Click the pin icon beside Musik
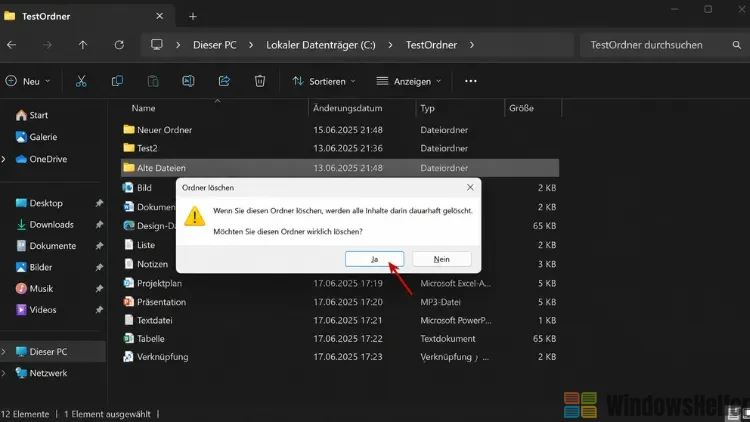This screenshot has width=750, height=422. click(99, 289)
